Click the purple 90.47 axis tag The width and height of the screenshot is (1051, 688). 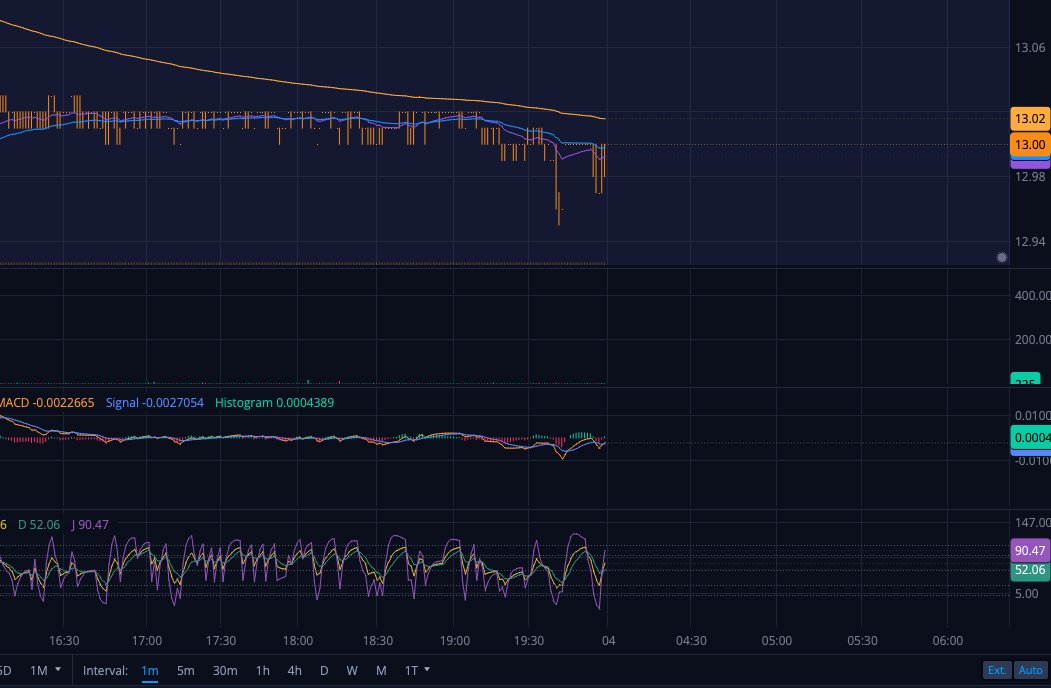point(1030,551)
